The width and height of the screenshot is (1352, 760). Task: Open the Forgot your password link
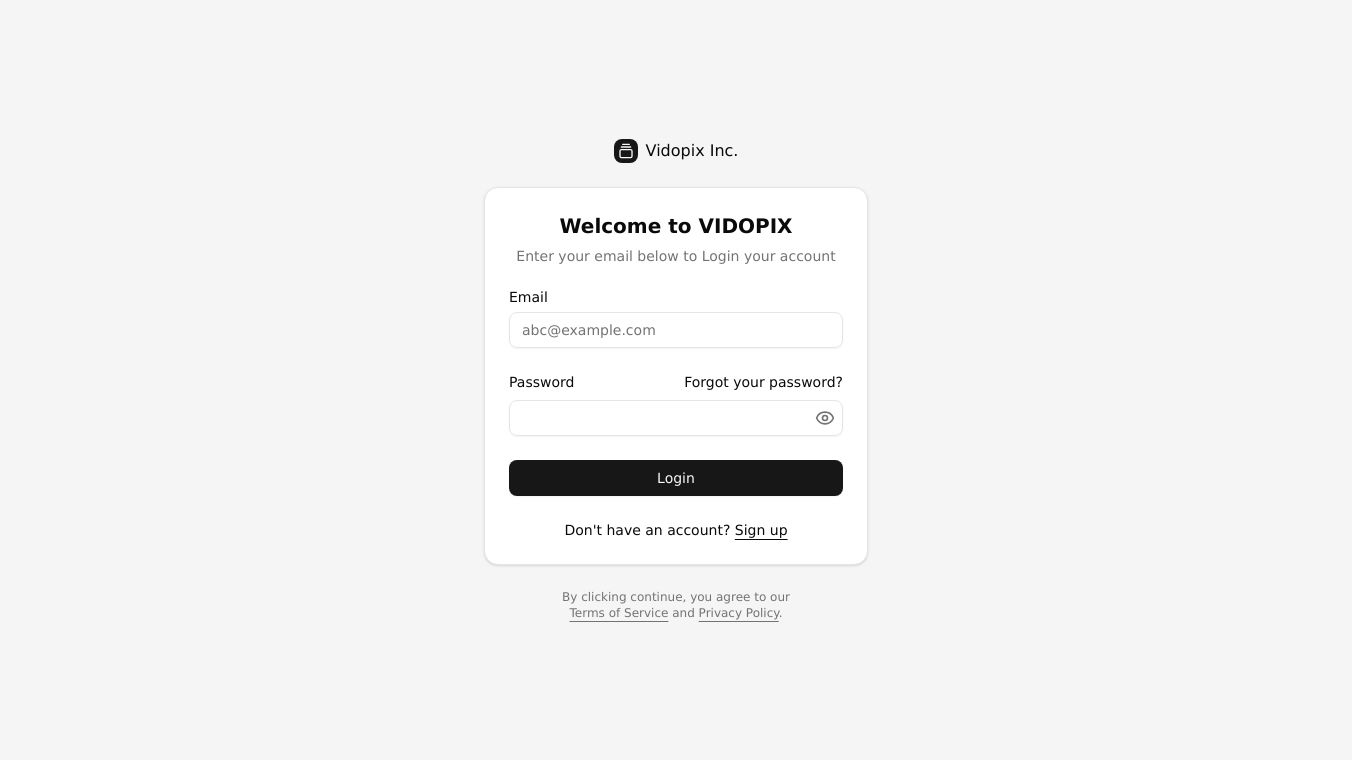coord(763,382)
